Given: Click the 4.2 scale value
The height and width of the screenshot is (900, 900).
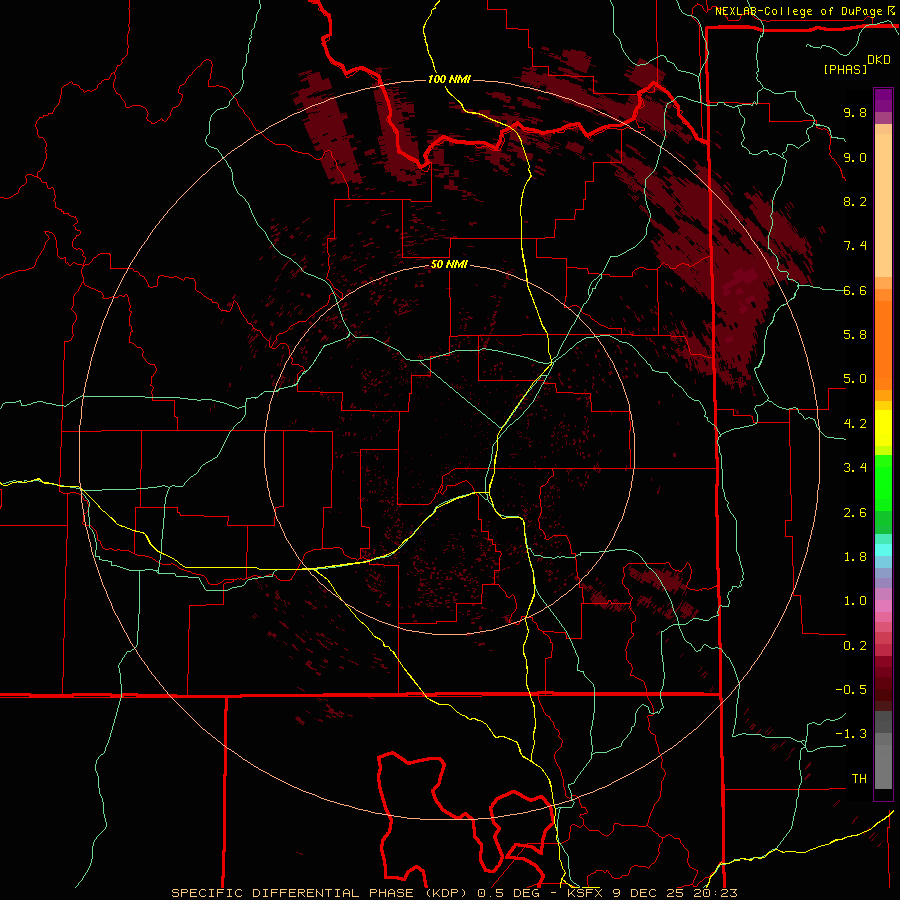Looking at the screenshot, I should click(855, 424).
